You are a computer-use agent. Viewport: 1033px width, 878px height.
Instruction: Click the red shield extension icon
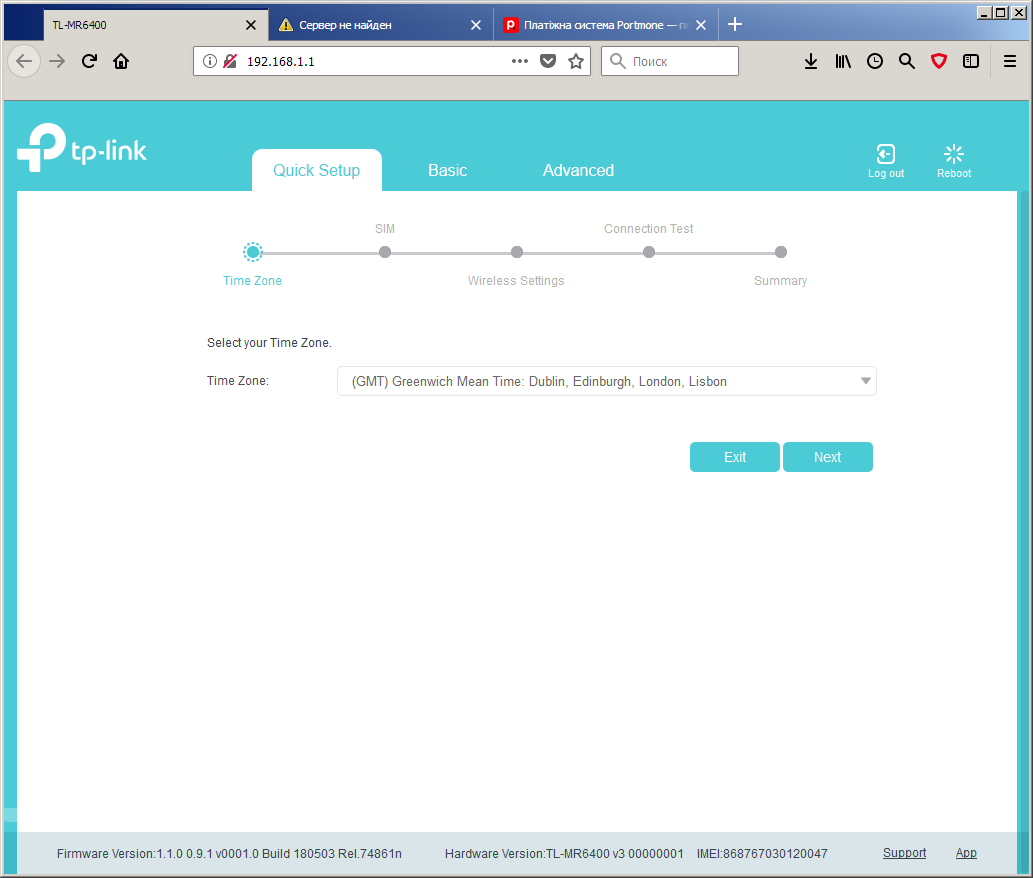coord(939,61)
